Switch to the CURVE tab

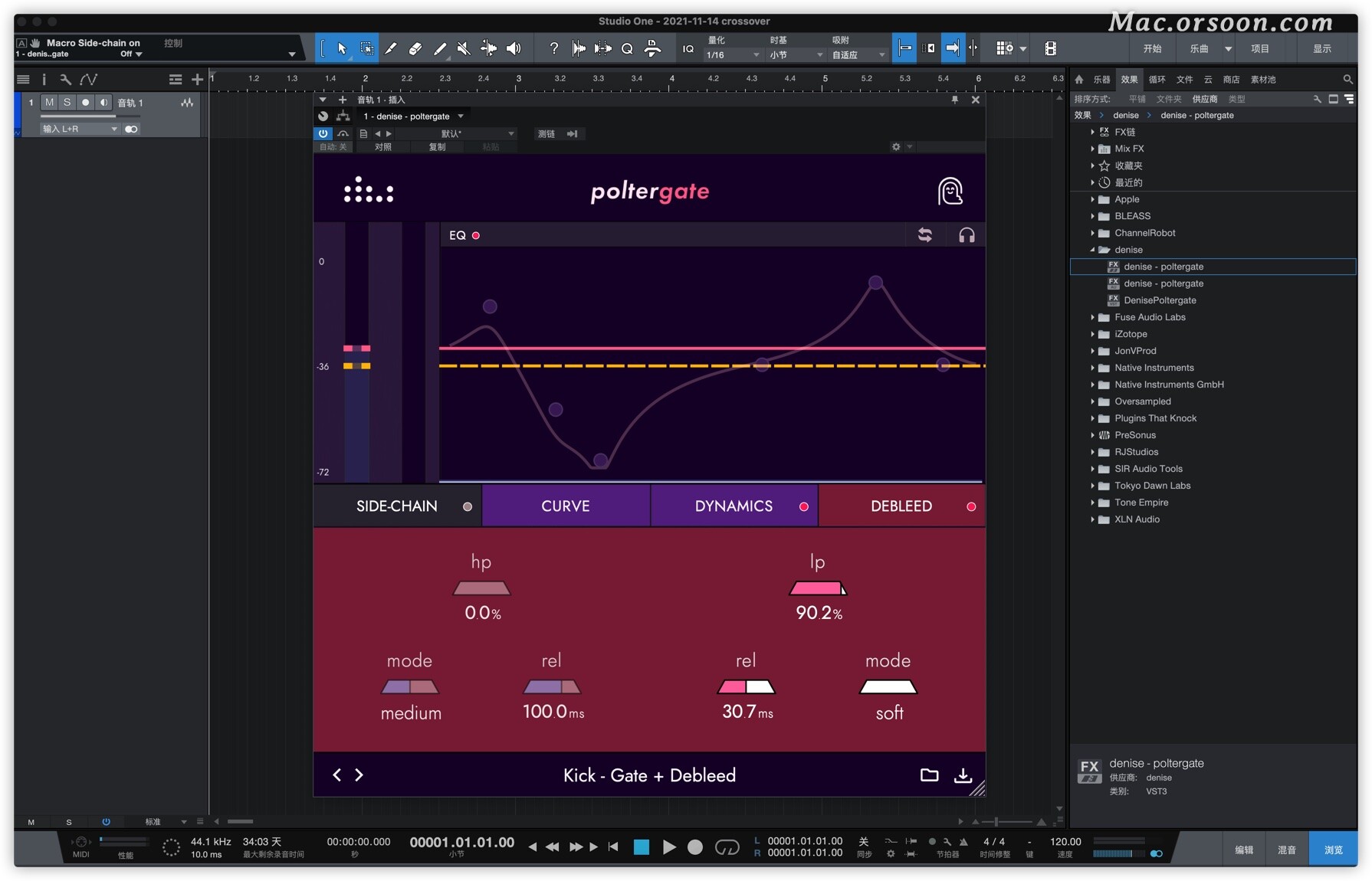pos(566,506)
